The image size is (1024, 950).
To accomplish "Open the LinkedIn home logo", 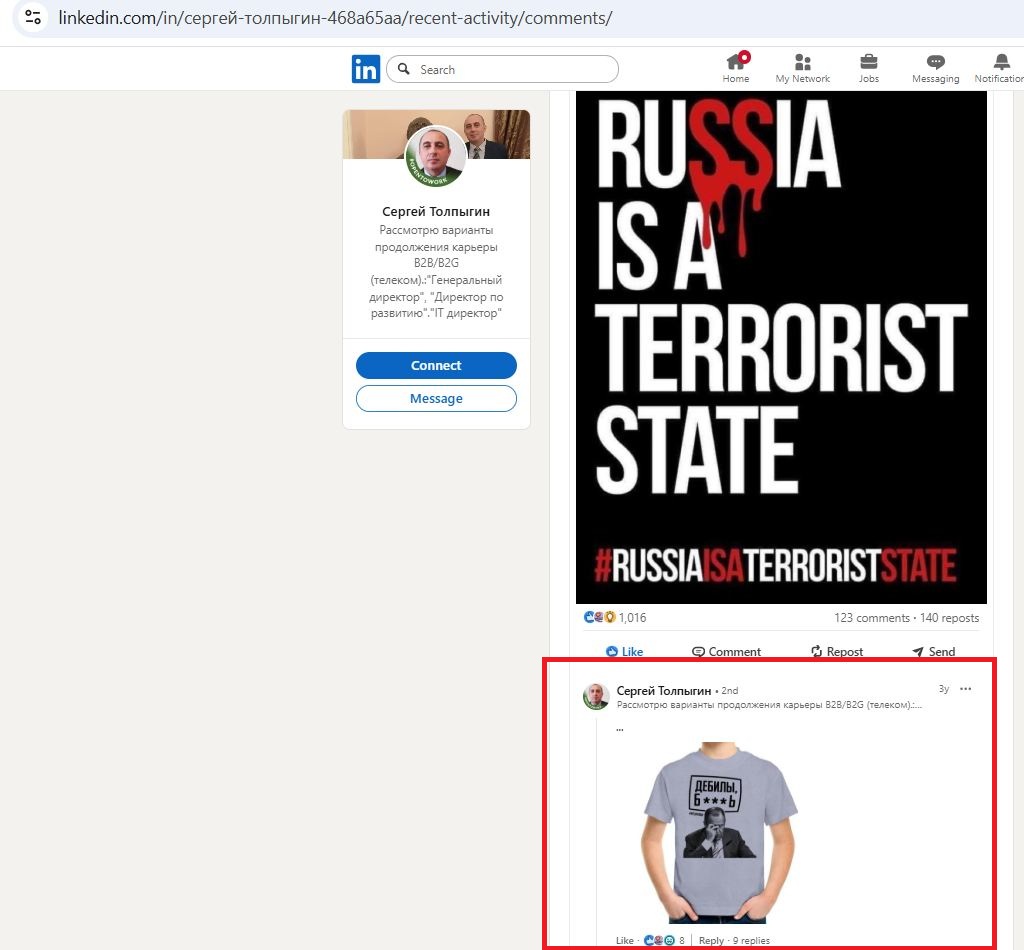I will click(366, 69).
